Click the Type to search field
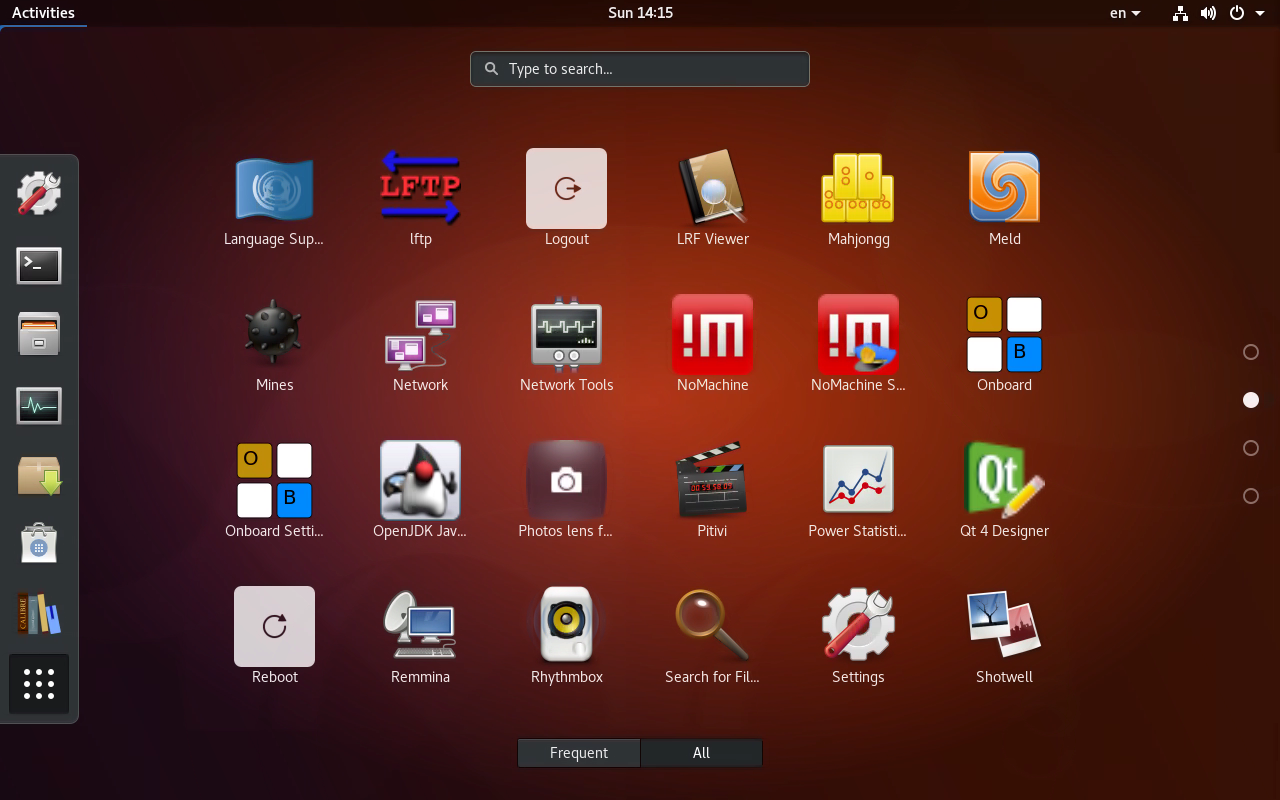1280x800 pixels. pyautogui.click(x=639, y=68)
